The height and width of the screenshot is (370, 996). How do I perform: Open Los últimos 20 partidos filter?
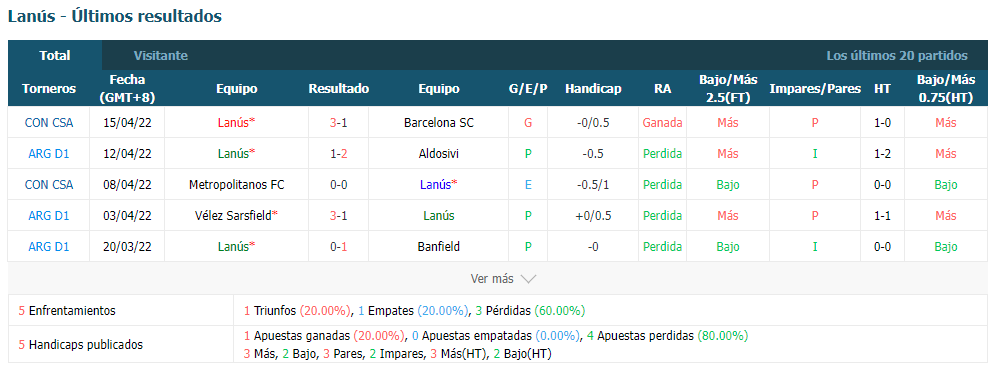[x=897, y=55]
